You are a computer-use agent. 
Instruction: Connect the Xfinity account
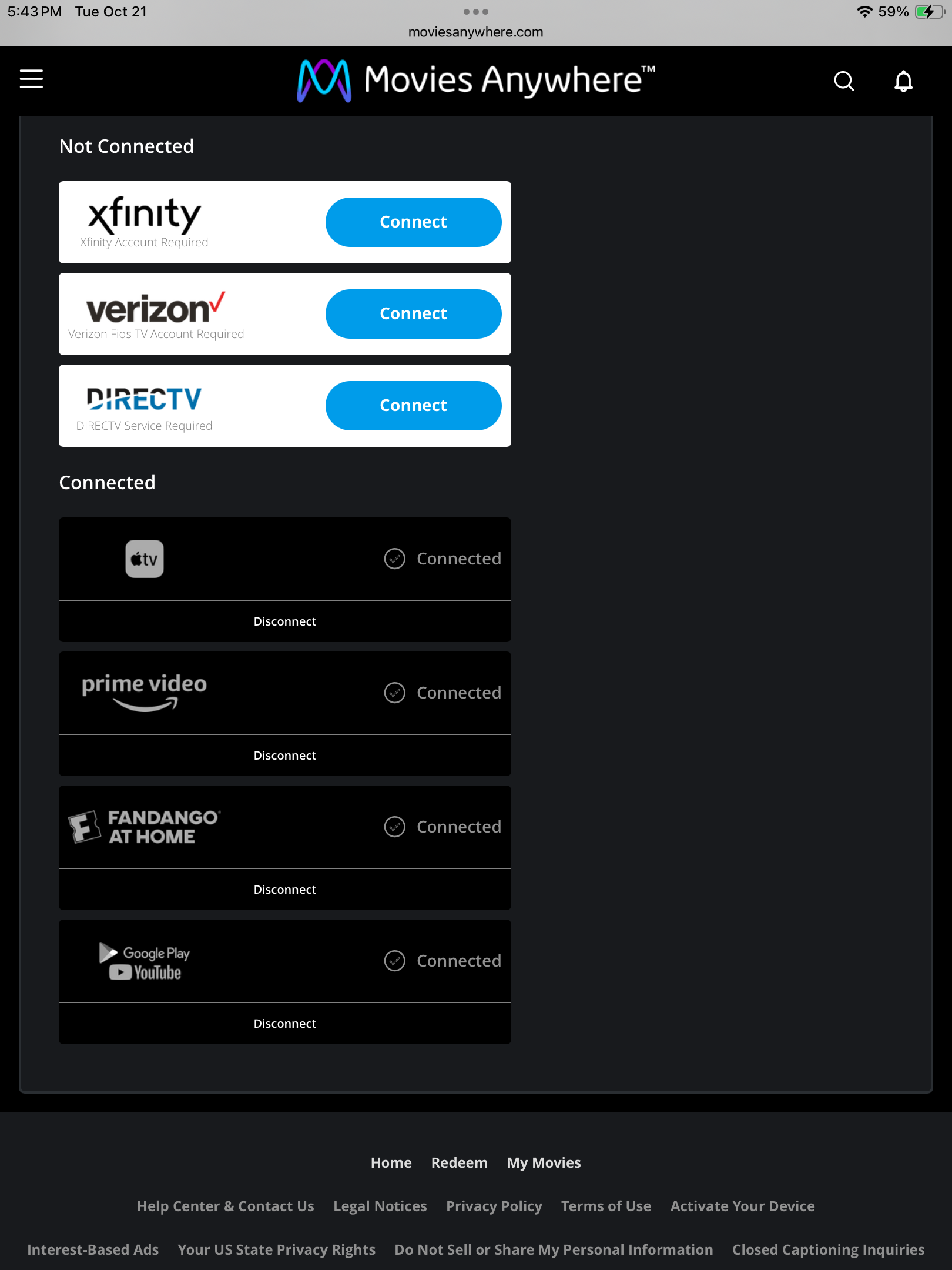click(413, 222)
